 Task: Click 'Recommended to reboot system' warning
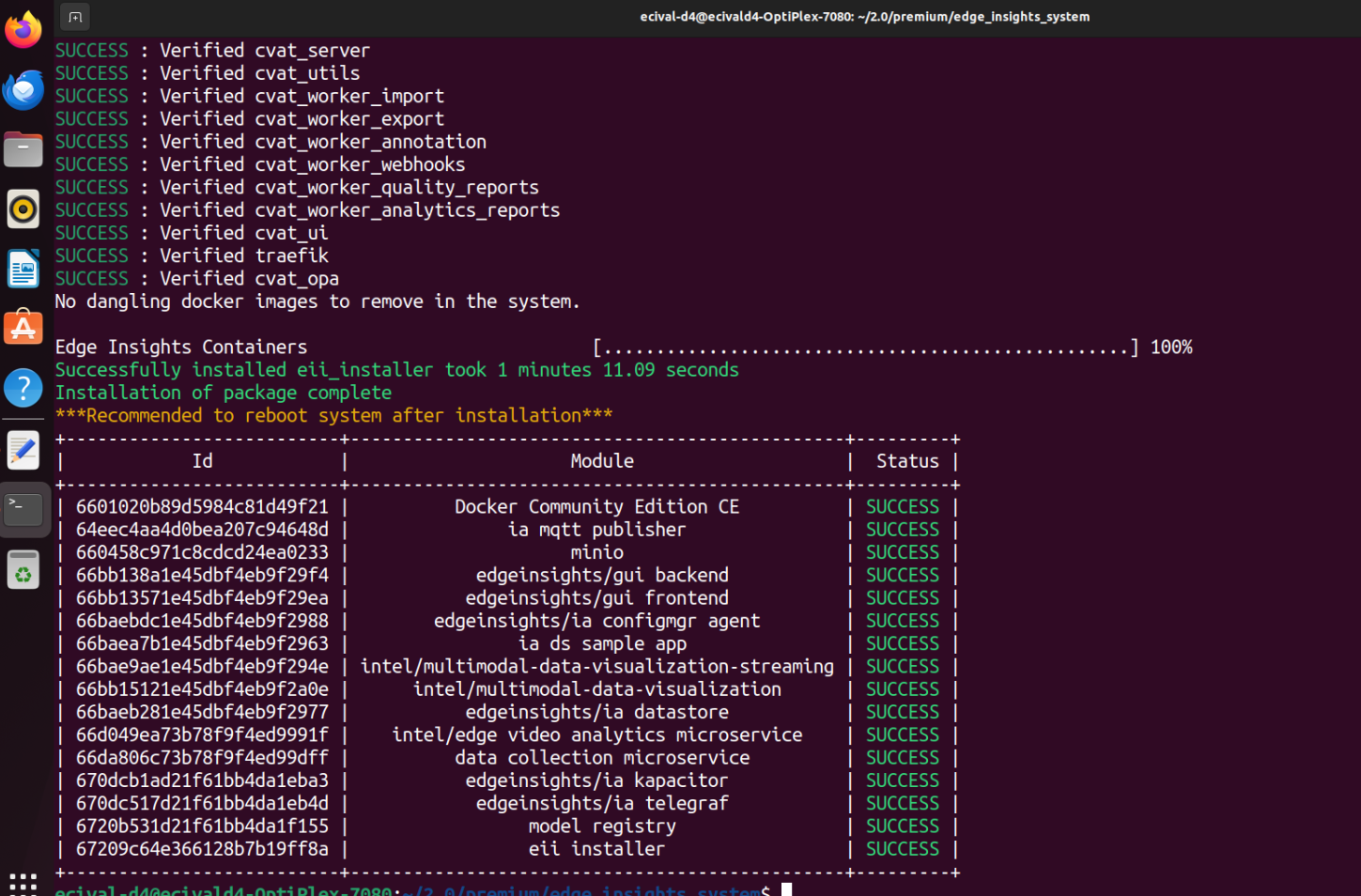pyautogui.click(x=333, y=415)
